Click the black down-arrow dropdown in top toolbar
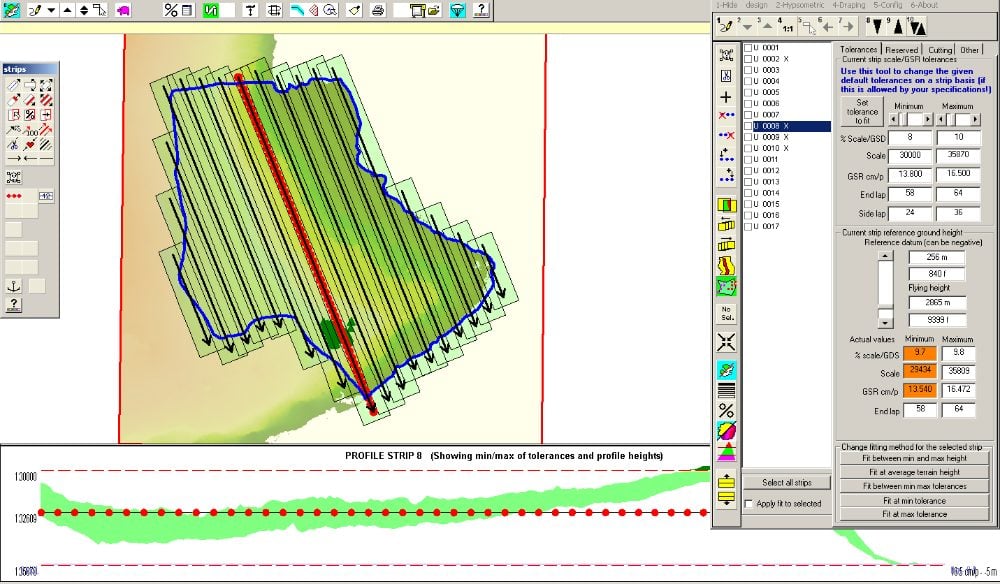 (52, 10)
